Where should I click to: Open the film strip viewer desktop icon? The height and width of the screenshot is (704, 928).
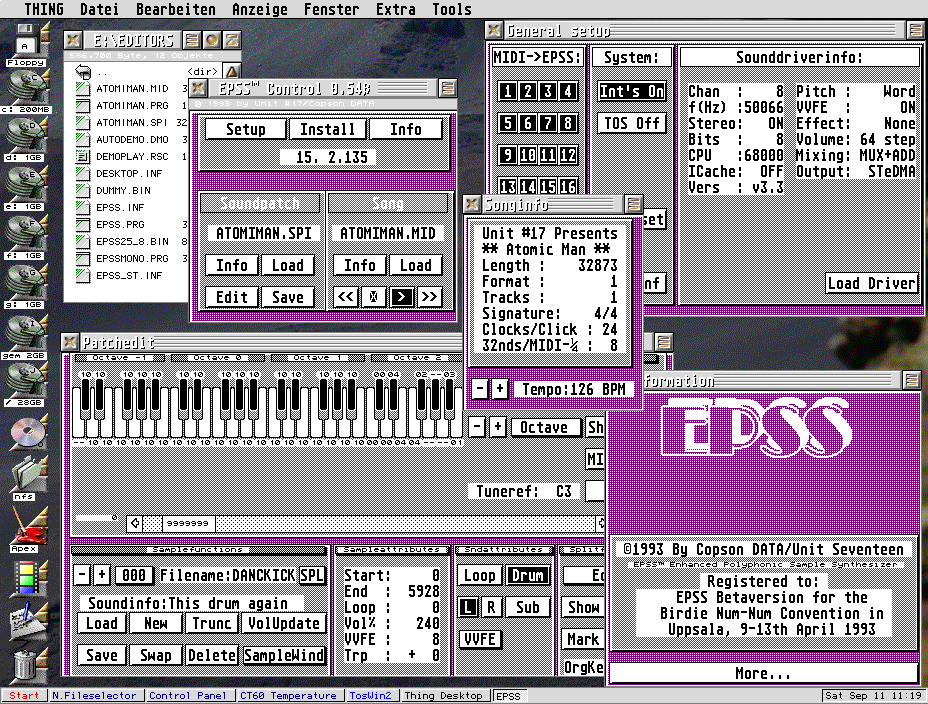click(27, 577)
